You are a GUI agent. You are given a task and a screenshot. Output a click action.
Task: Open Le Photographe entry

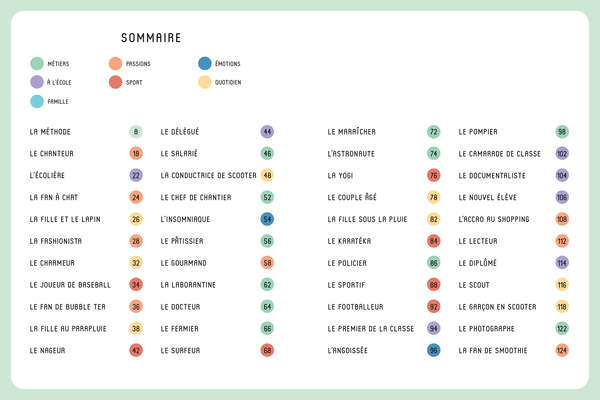point(487,329)
